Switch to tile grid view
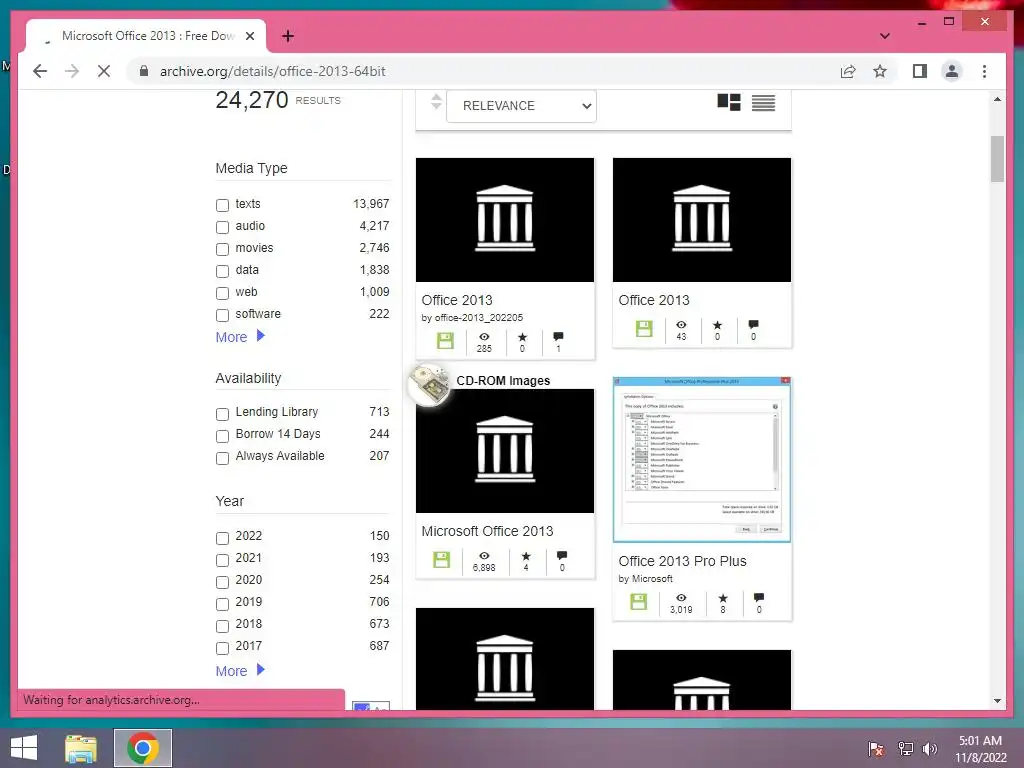 pos(729,103)
